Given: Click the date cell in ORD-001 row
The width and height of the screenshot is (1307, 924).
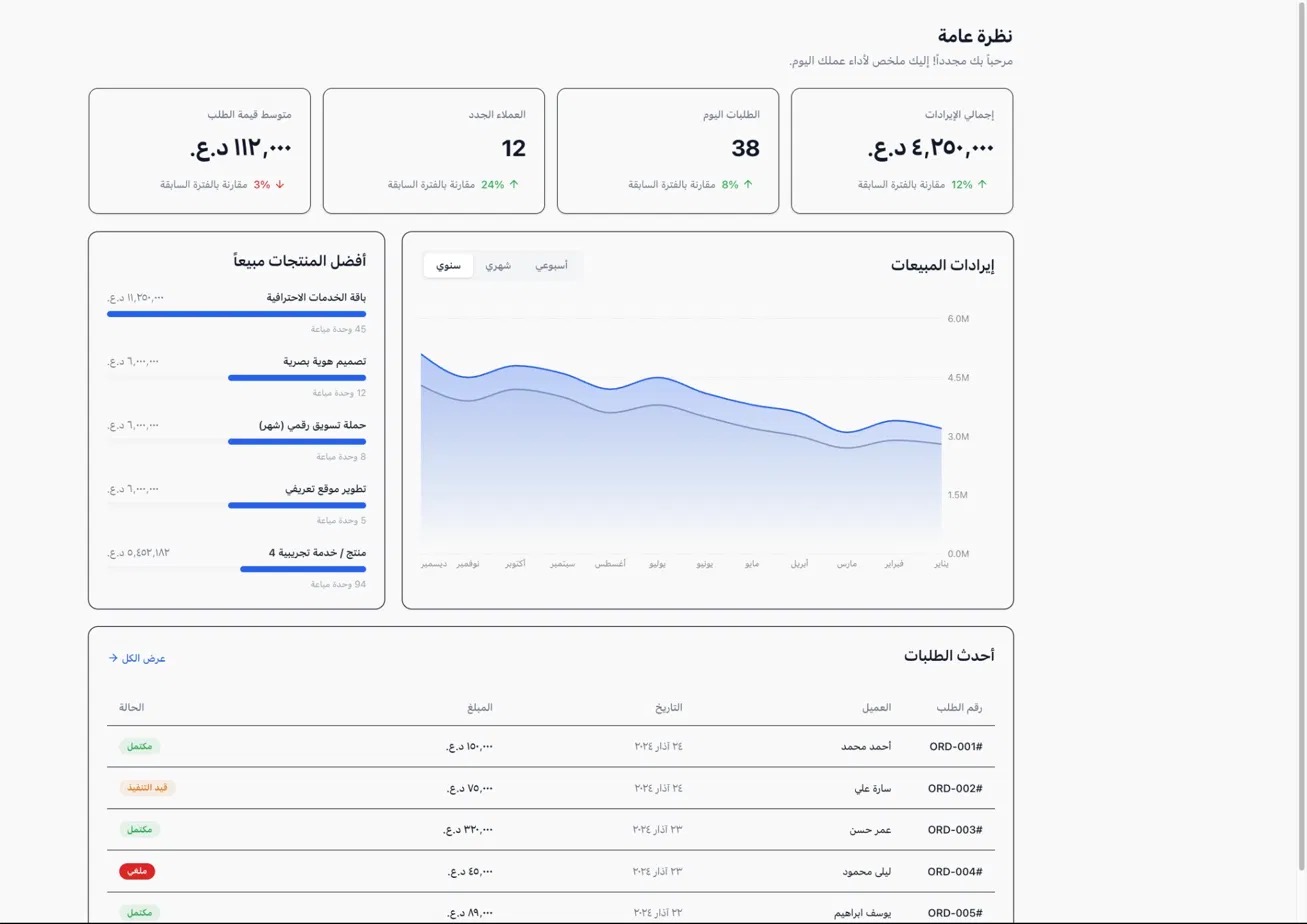Looking at the screenshot, I should (x=658, y=746).
